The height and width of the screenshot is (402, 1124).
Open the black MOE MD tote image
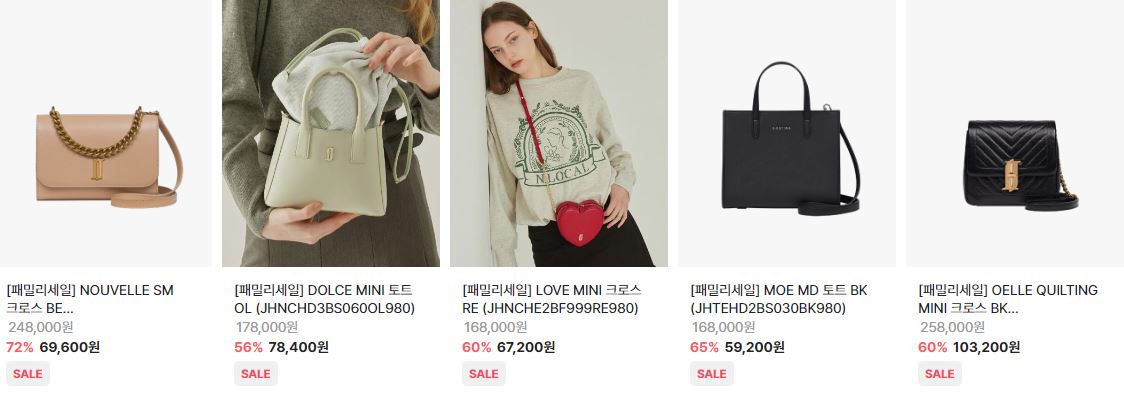pos(786,133)
